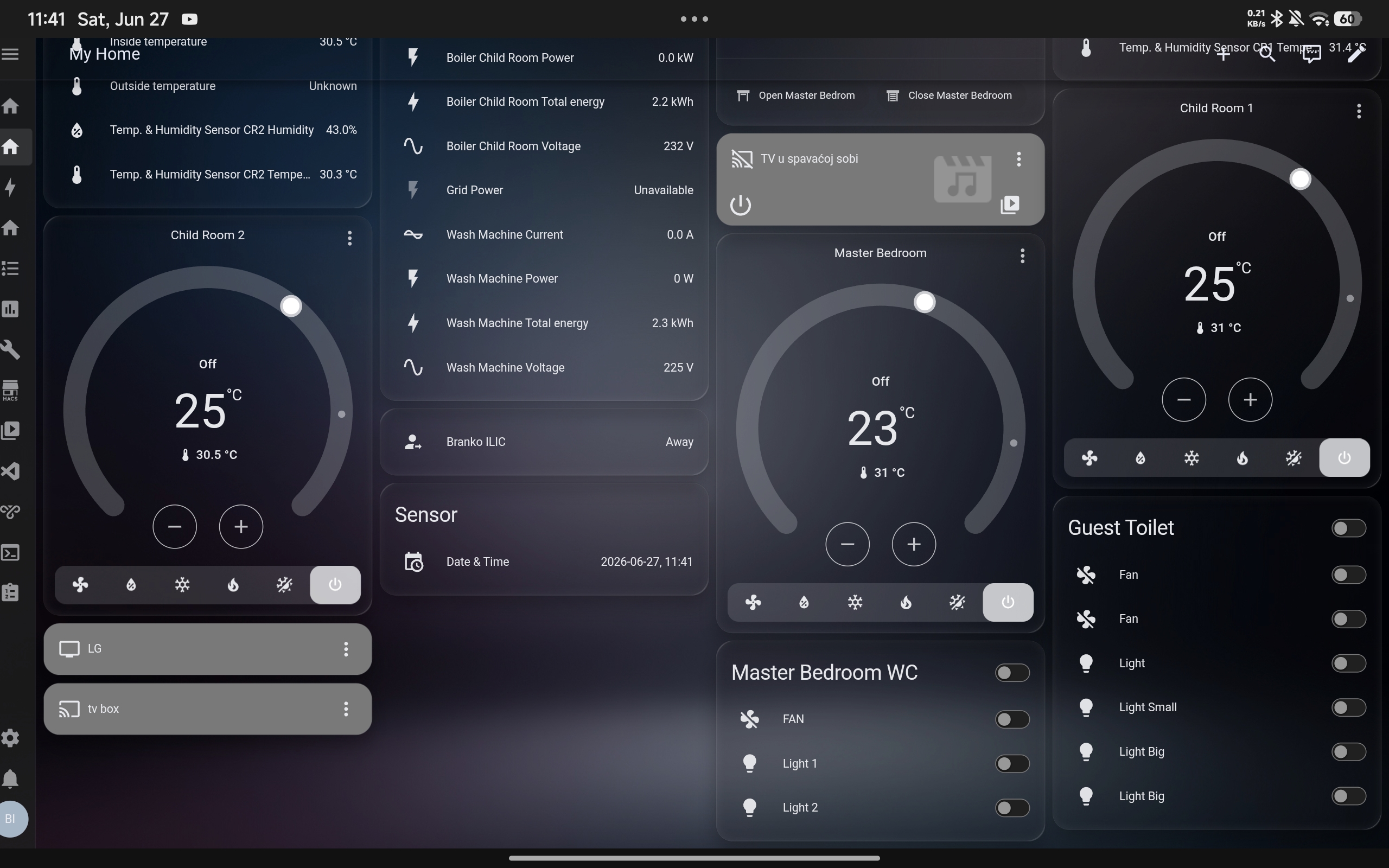Screen dimensions: 1389x868
Task: Open the Child Room 1 three-dot menu
Action: pos(1359,111)
